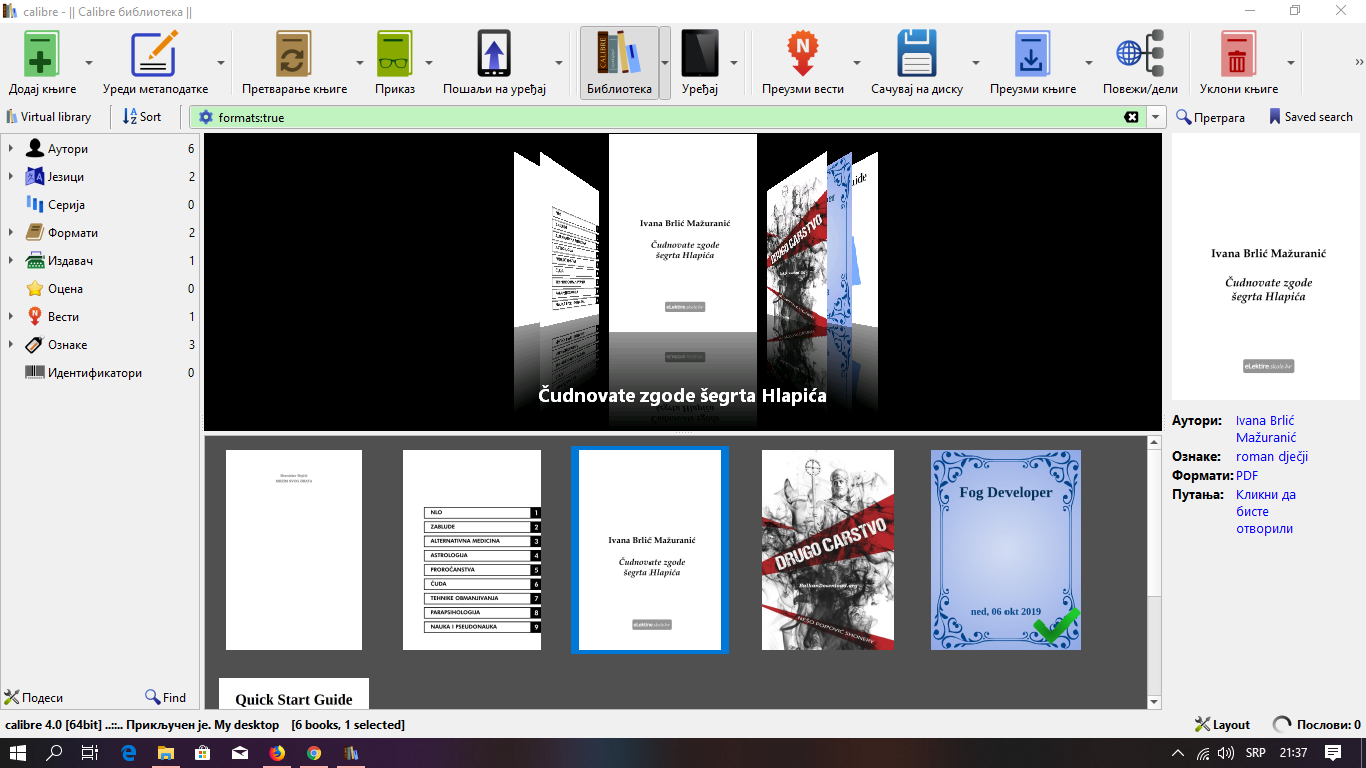
Task: Select Серија in tag browser
Action: pyautogui.click(x=66, y=205)
